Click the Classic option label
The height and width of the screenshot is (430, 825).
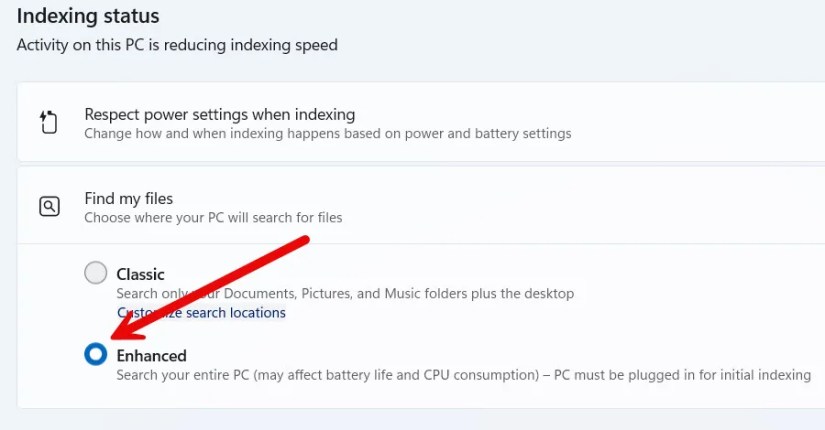140,274
